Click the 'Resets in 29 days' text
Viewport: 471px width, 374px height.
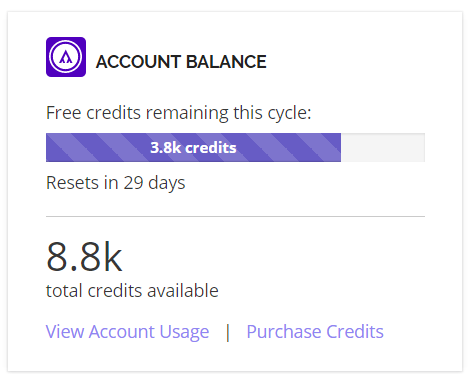pos(116,183)
